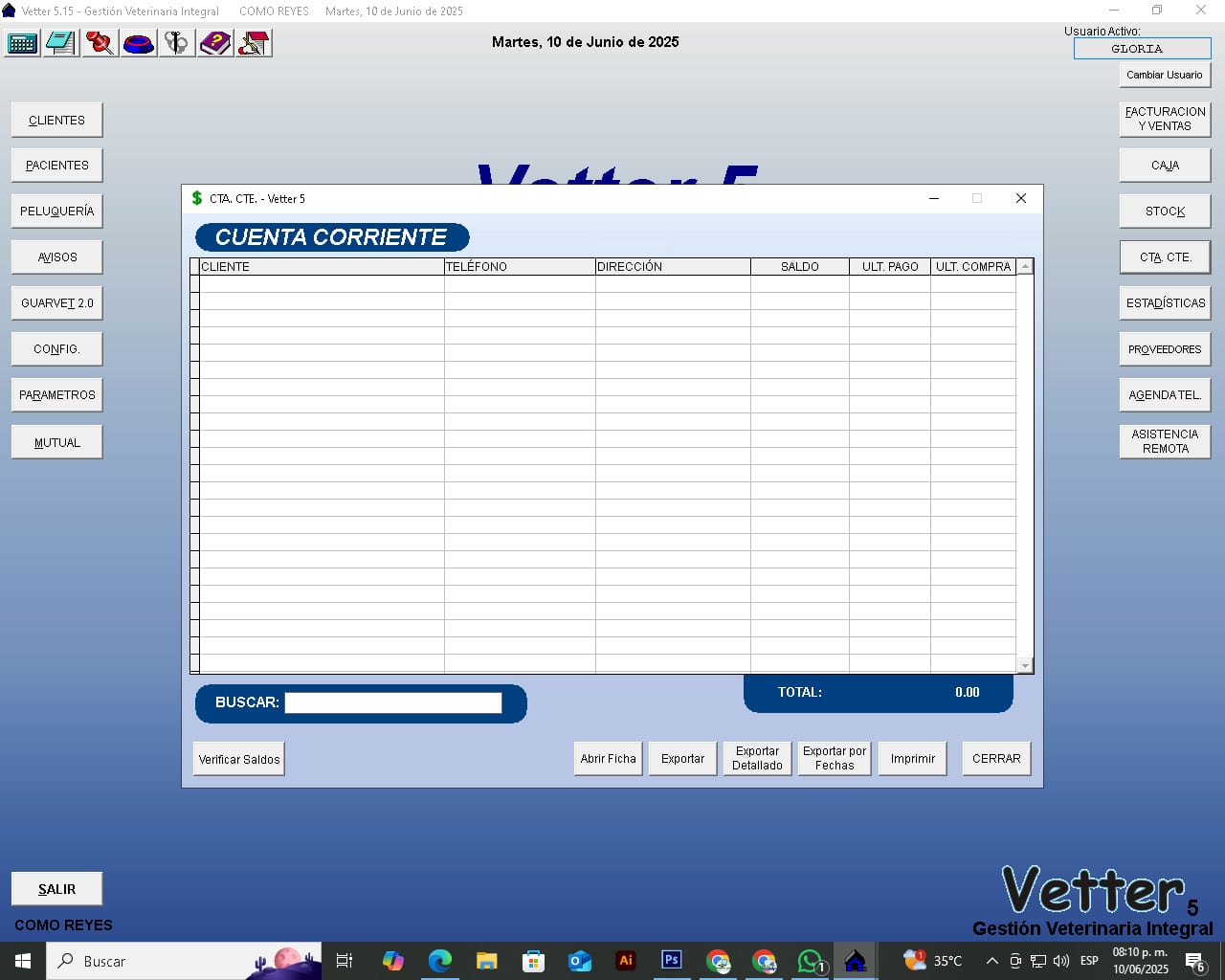Click the Imprimir button
Viewport: 1225px width, 980px height.
click(x=913, y=758)
